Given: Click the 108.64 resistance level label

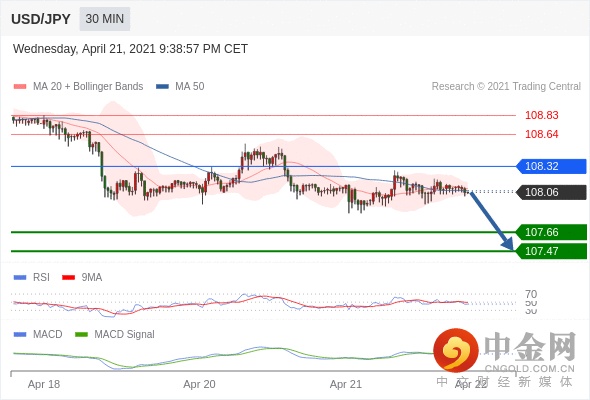Looking at the screenshot, I should 541,134.
